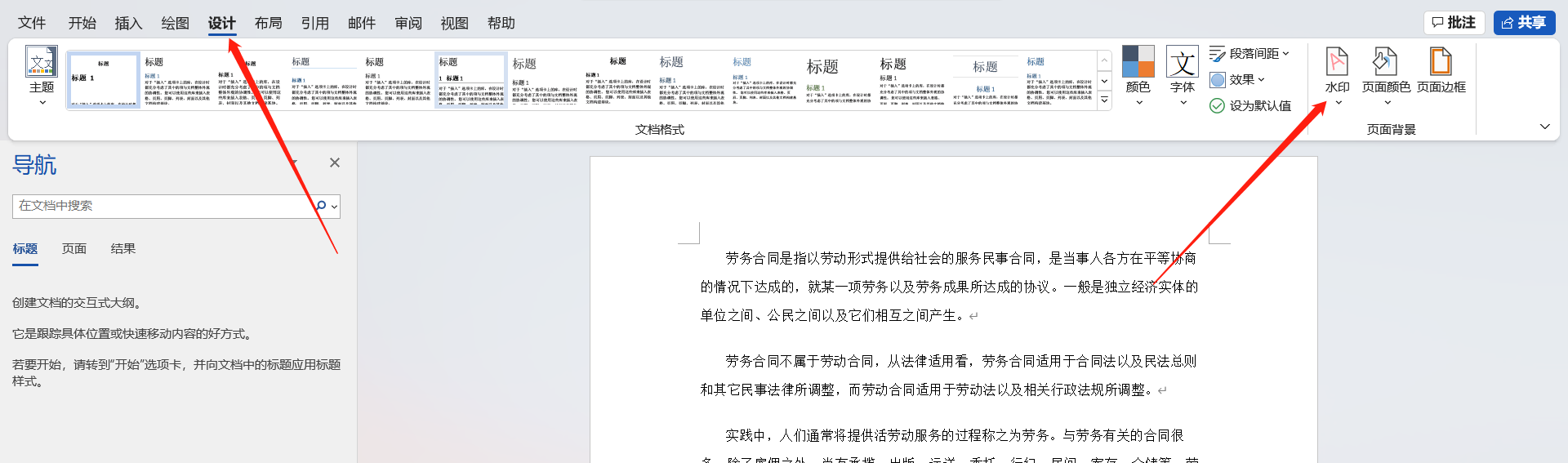Switch to the 邮件 tab
This screenshot has height=463, width=1568.
coord(361,23)
